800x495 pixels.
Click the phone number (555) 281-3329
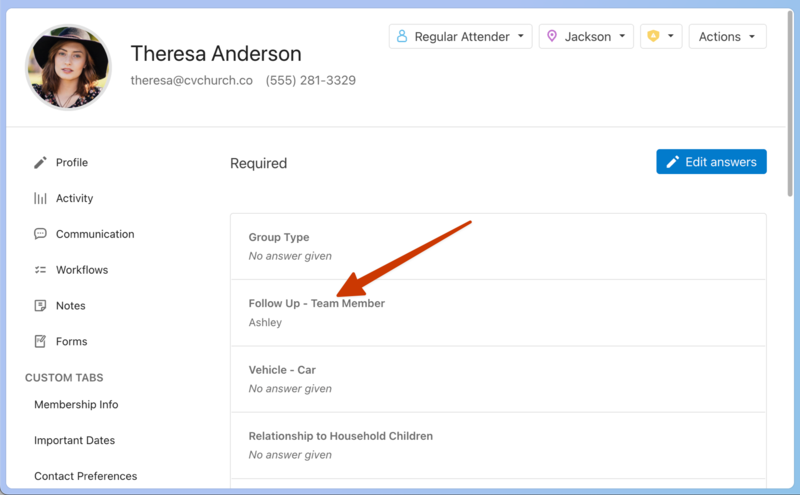coord(310,80)
